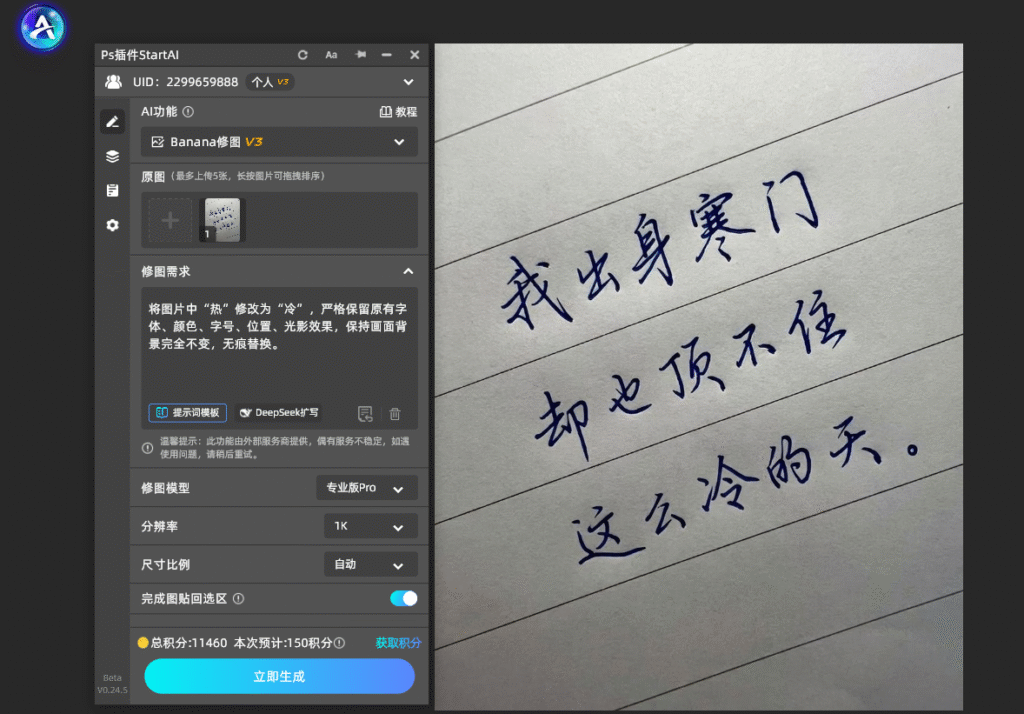Click info icon next to 完成图贴回选区

click(x=238, y=598)
